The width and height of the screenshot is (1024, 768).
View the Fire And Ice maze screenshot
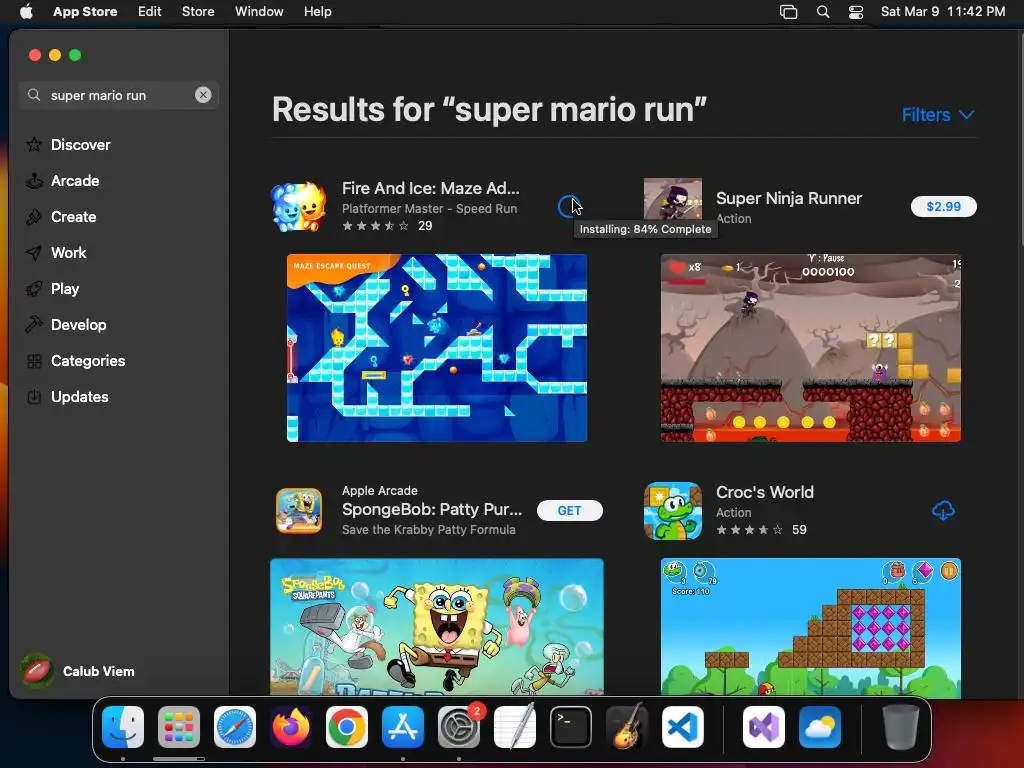[437, 348]
